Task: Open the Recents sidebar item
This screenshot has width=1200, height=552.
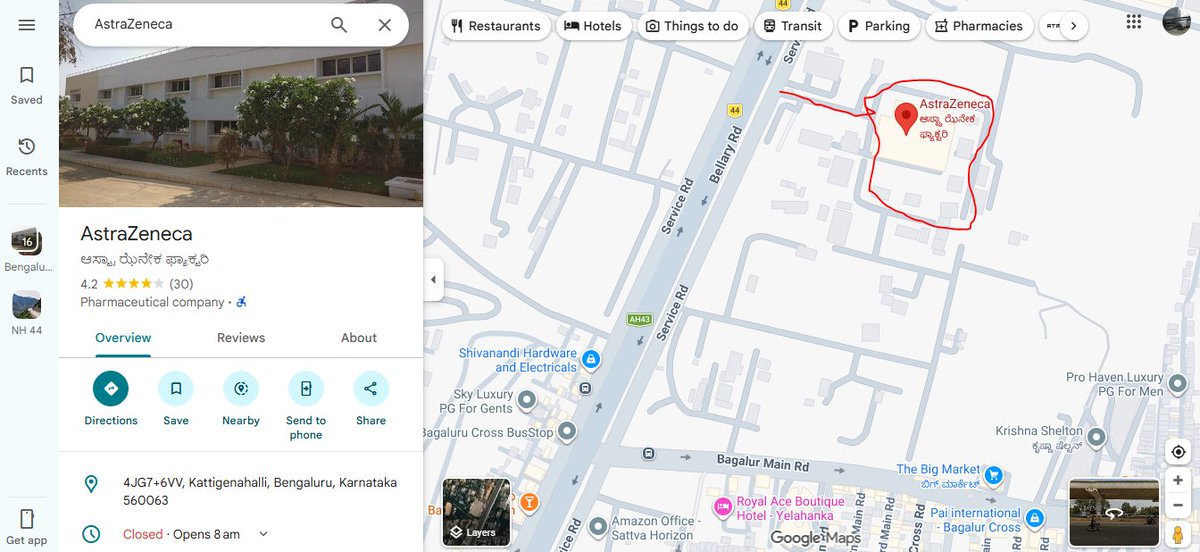Action: tap(27, 157)
